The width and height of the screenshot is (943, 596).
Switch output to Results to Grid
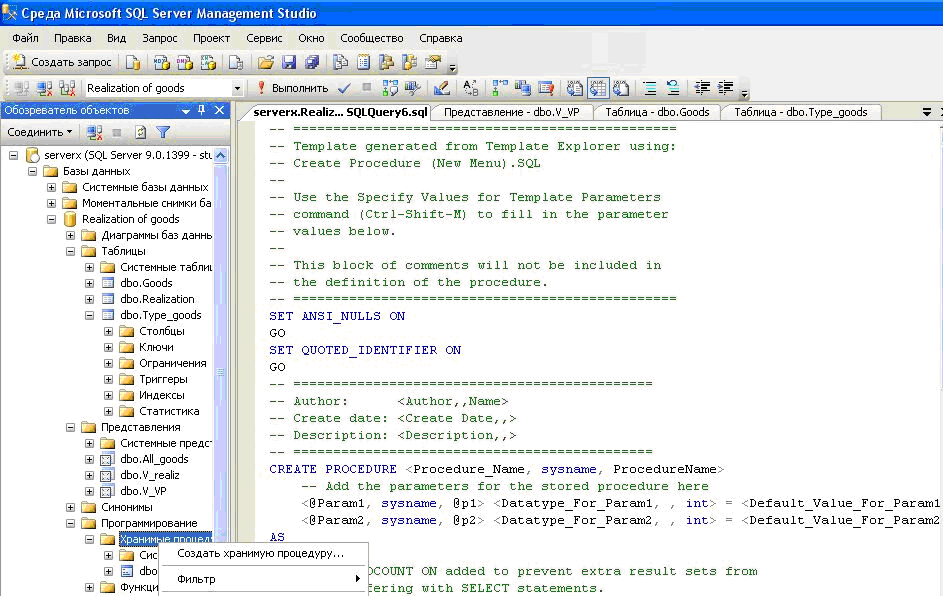point(598,88)
